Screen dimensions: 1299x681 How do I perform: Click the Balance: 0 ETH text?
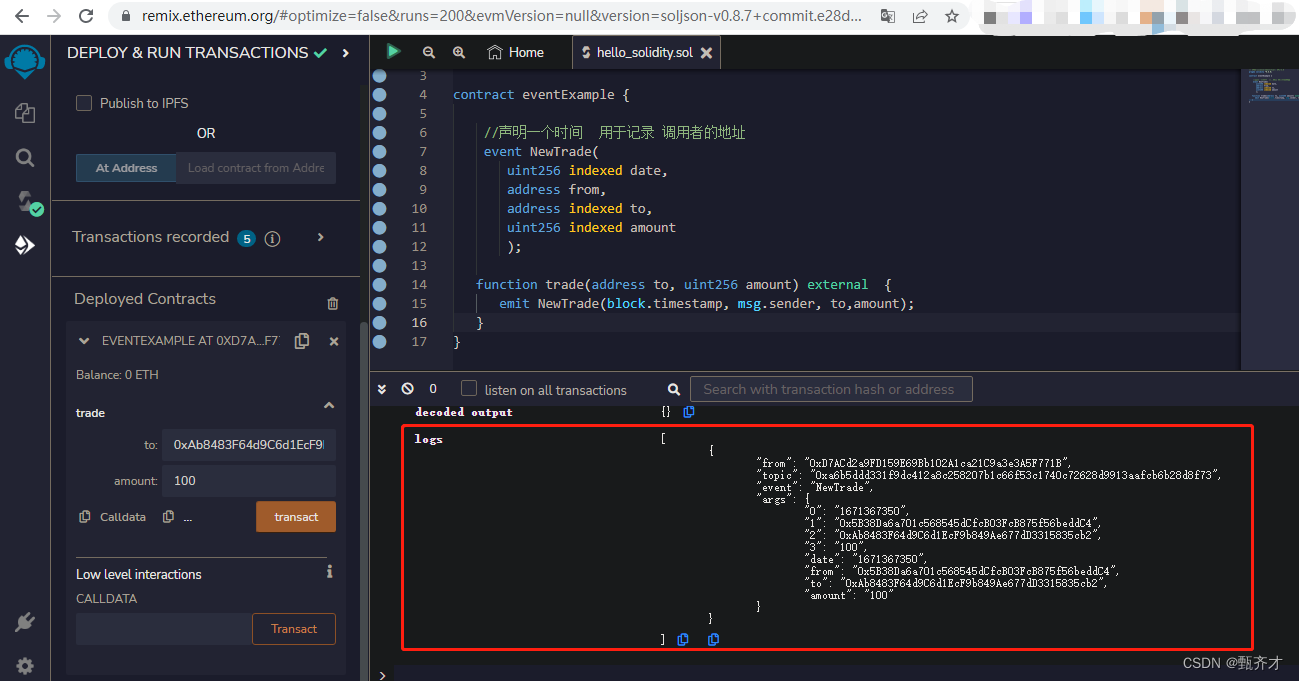117,375
